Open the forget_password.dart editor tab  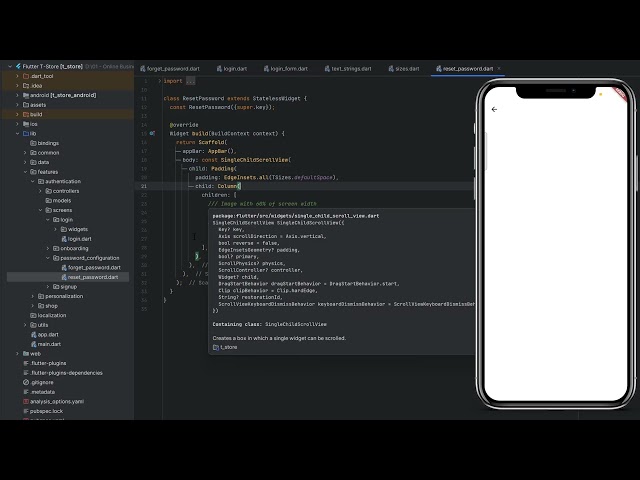coord(170,69)
